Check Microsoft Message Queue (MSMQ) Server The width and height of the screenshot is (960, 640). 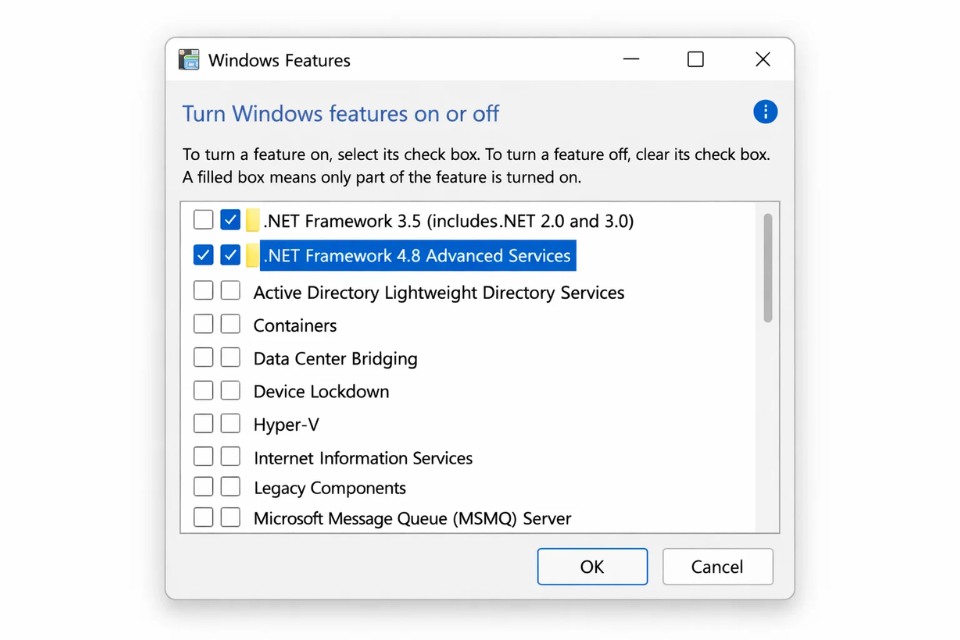231,518
